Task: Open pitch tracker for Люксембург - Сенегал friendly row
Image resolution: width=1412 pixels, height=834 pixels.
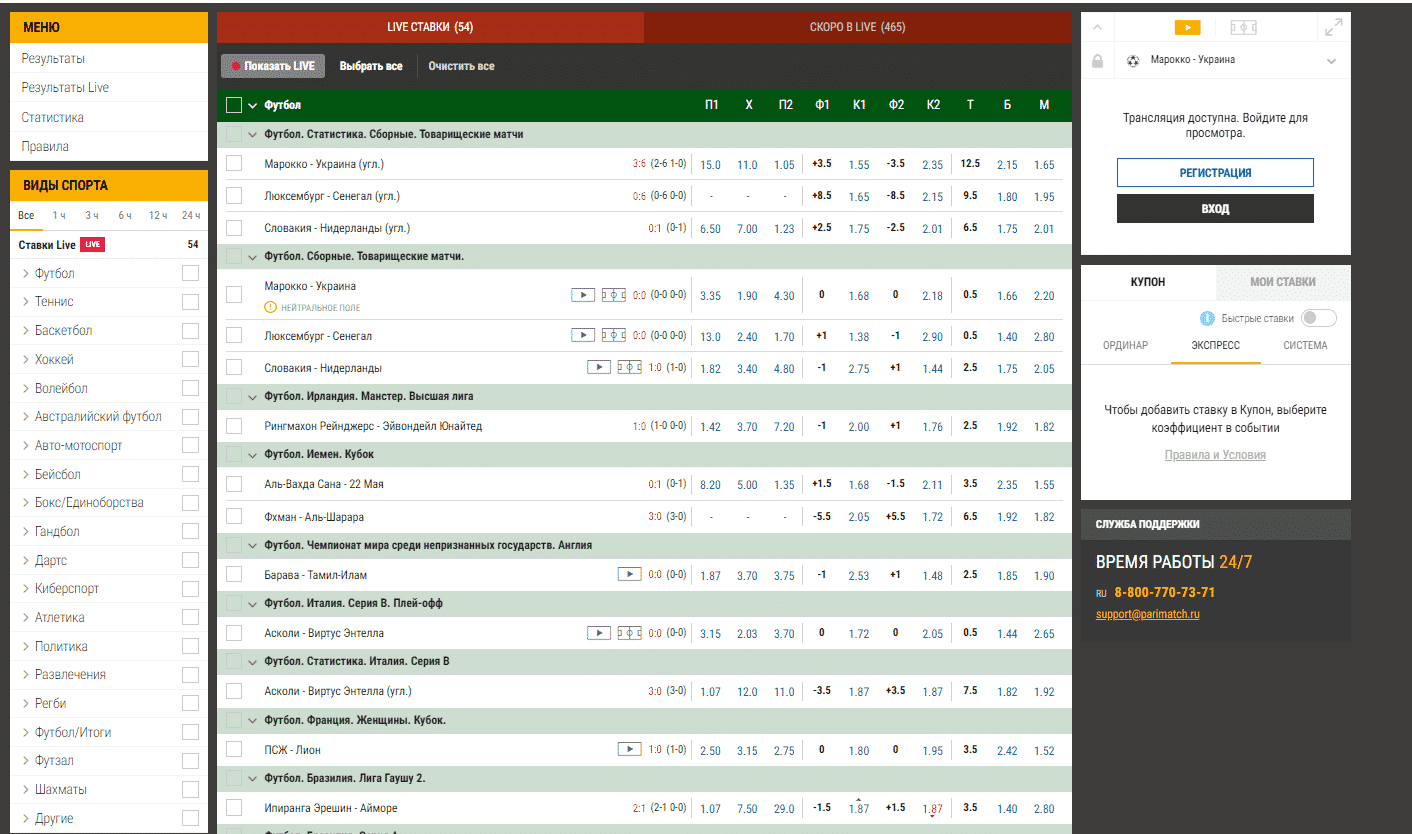Action: tap(614, 335)
